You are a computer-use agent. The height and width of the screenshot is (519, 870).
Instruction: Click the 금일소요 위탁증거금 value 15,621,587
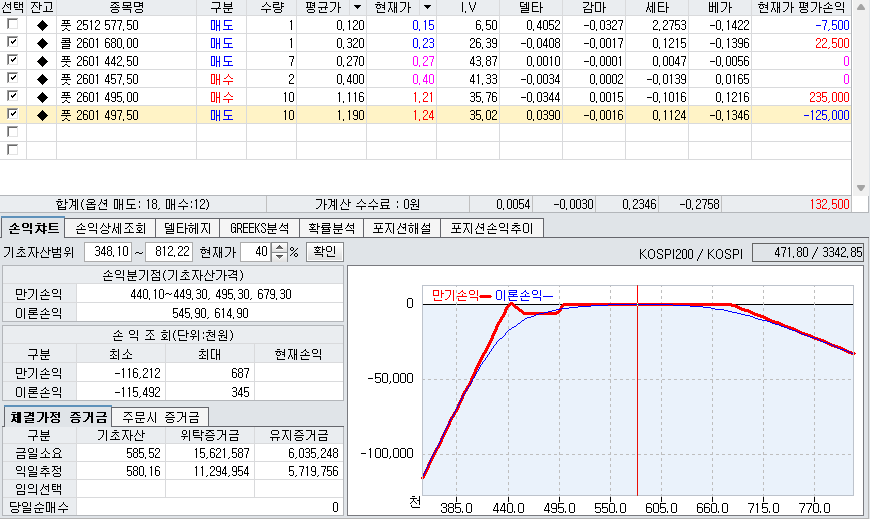221,454
